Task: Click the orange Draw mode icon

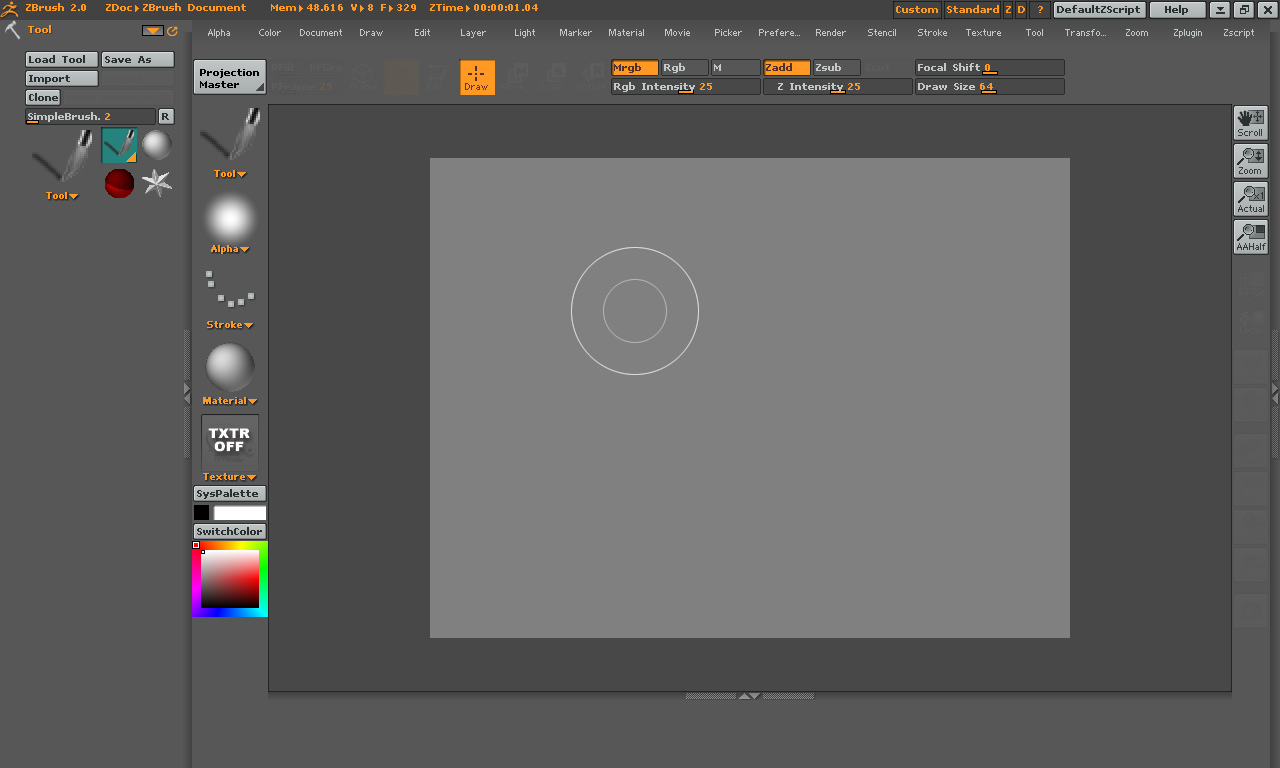Action: tap(477, 77)
